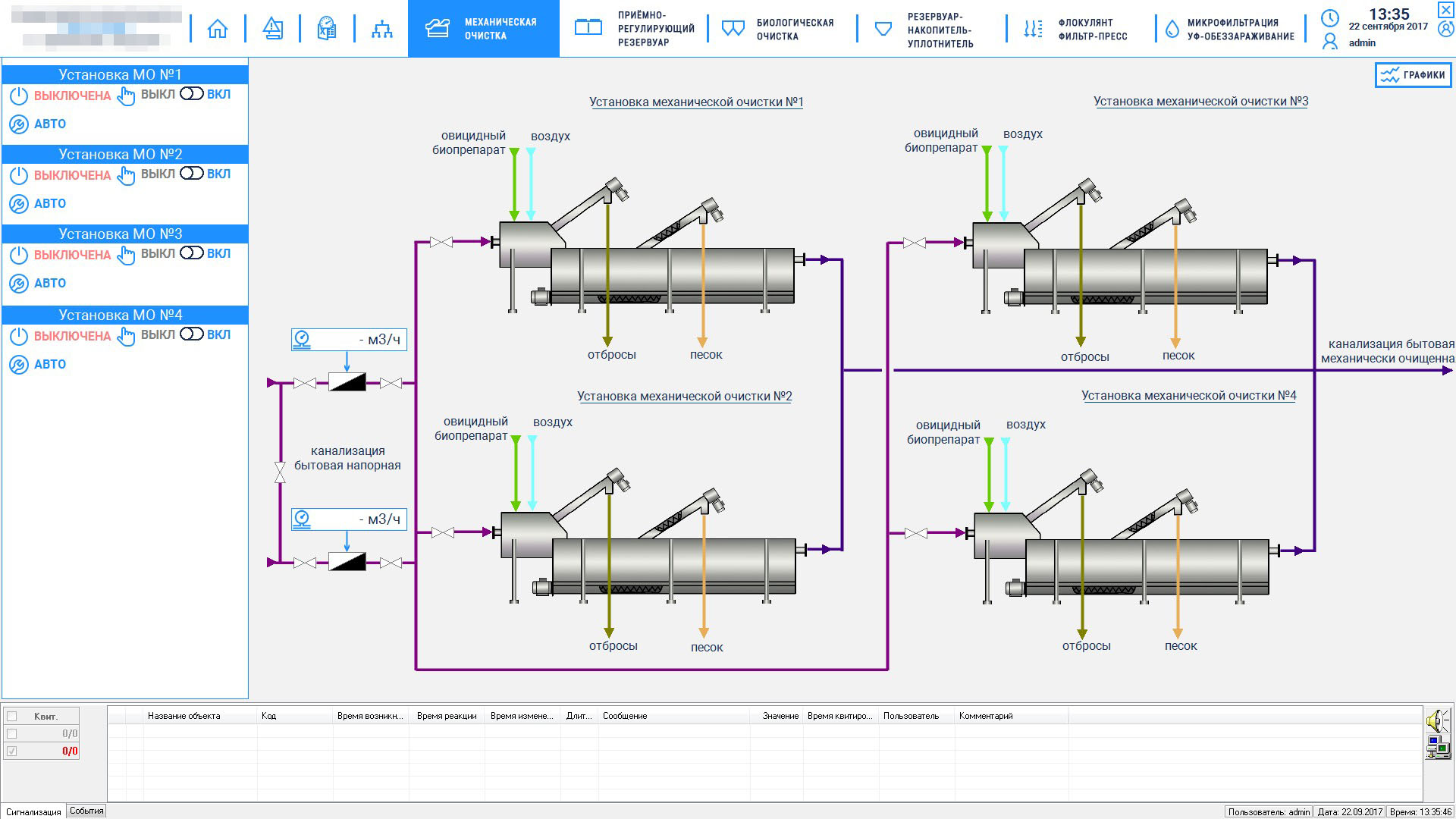
Task: Open the network structure diagram icon
Action: (382, 29)
